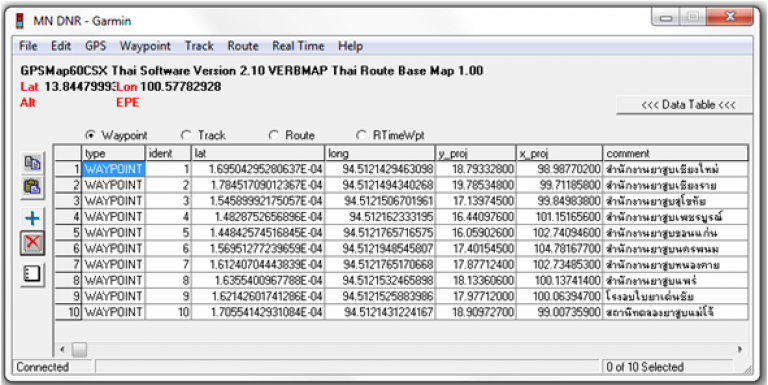Open the Waypoint menu
The height and width of the screenshot is (385, 768).
click(x=145, y=46)
